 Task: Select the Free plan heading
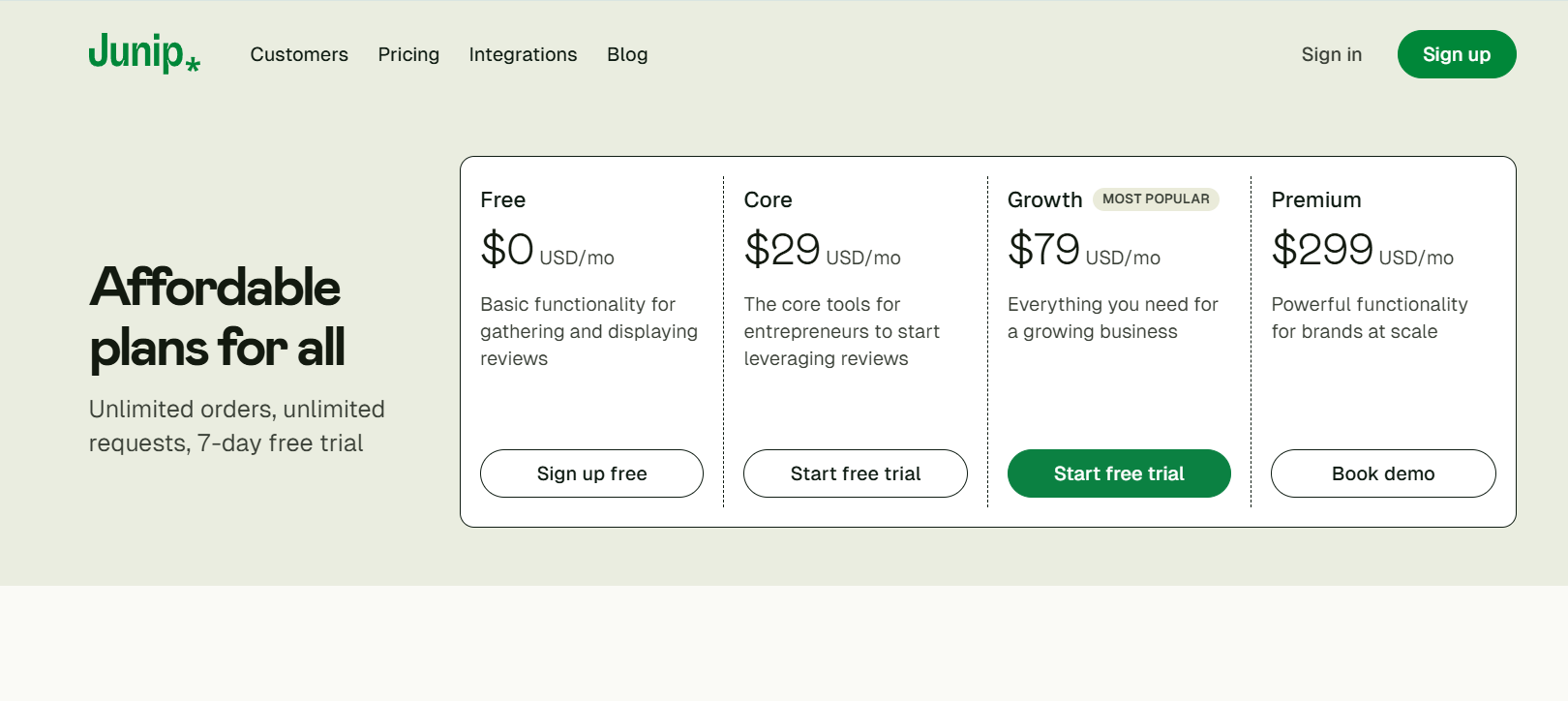[x=503, y=199]
